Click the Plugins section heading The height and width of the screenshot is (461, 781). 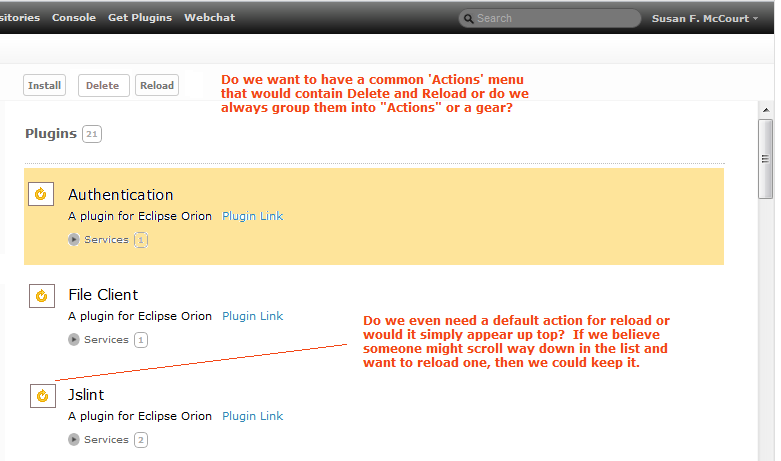click(51, 133)
